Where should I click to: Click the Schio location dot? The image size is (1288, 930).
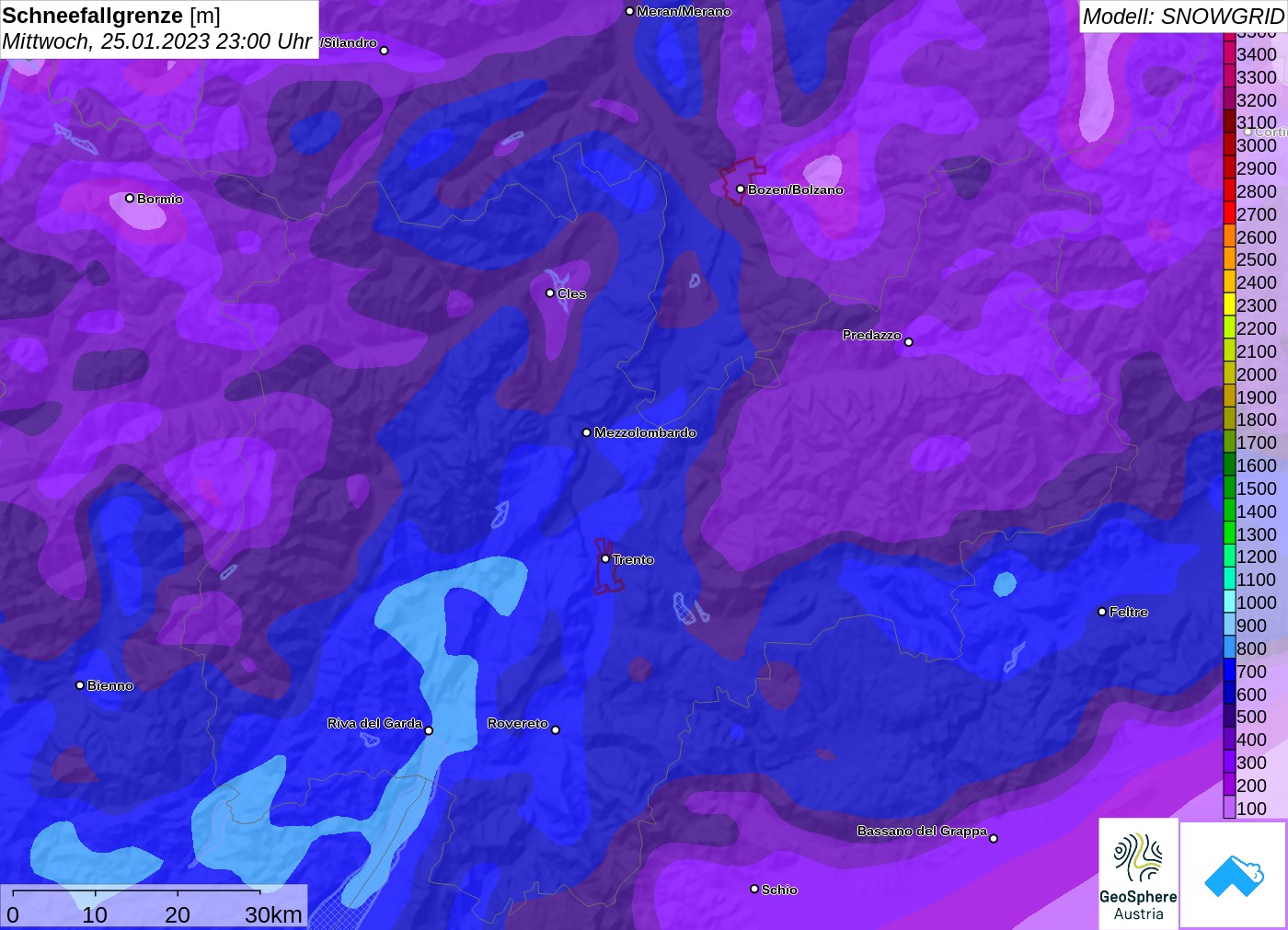[754, 889]
